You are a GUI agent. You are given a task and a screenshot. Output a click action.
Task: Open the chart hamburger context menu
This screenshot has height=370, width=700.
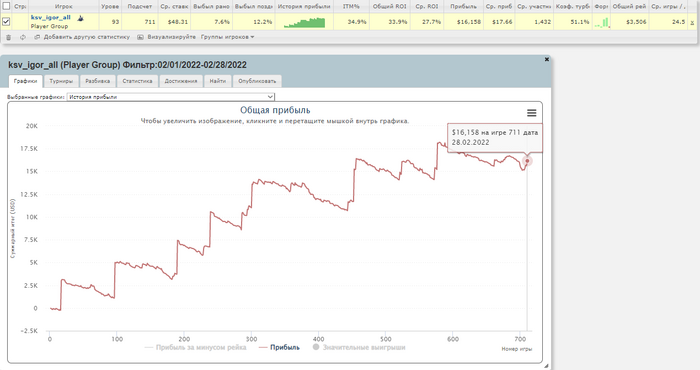tap(531, 113)
